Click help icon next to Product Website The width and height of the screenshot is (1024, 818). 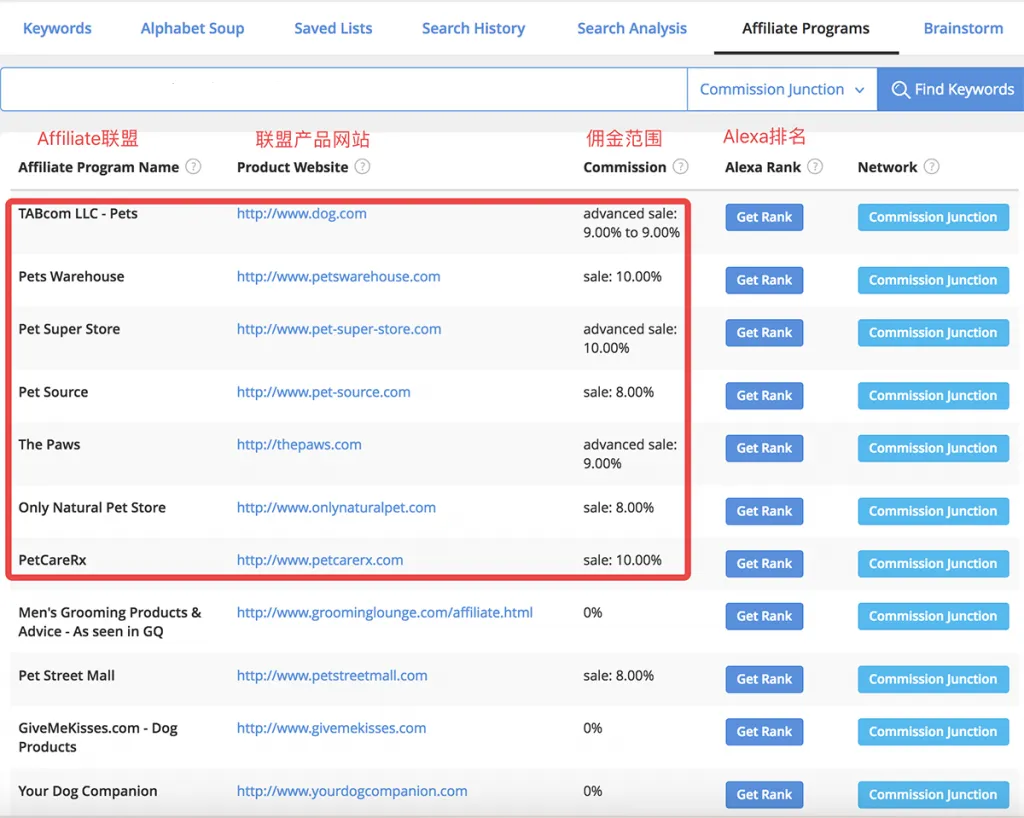point(362,167)
